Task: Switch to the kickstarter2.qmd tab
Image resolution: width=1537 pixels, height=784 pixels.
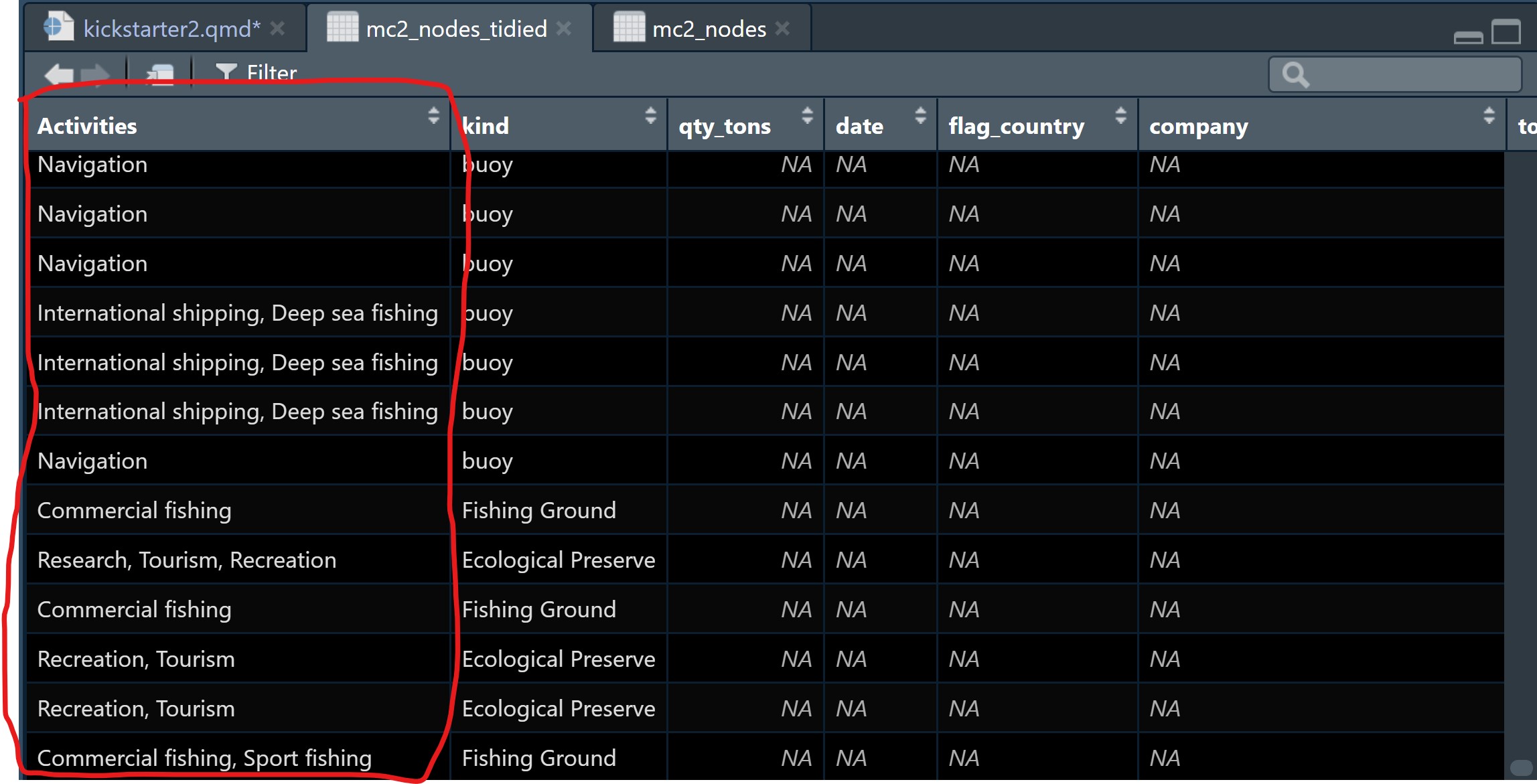Action: [x=171, y=29]
